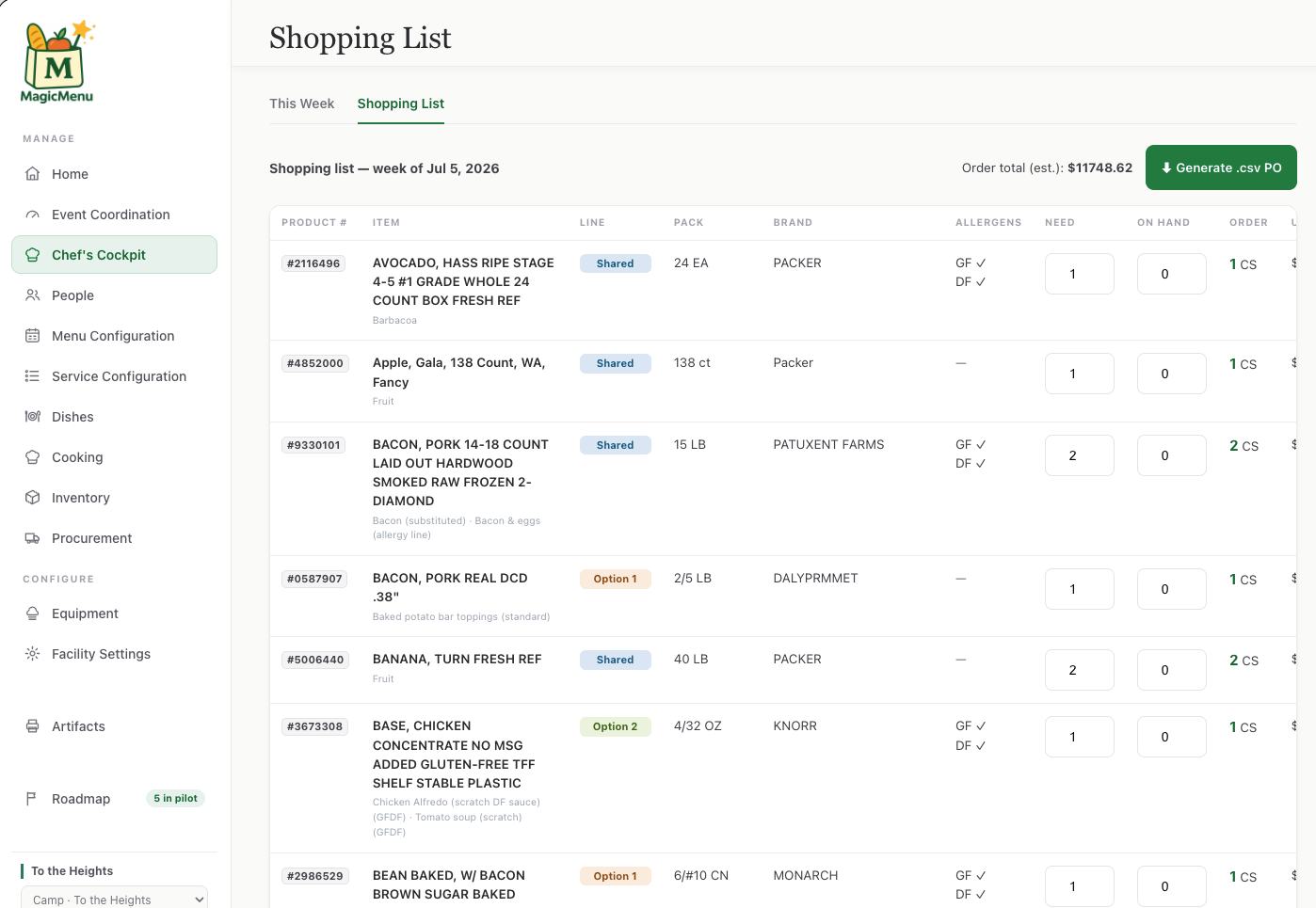
Task: Click the Artifacts printer icon
Action: pos(32,726)
